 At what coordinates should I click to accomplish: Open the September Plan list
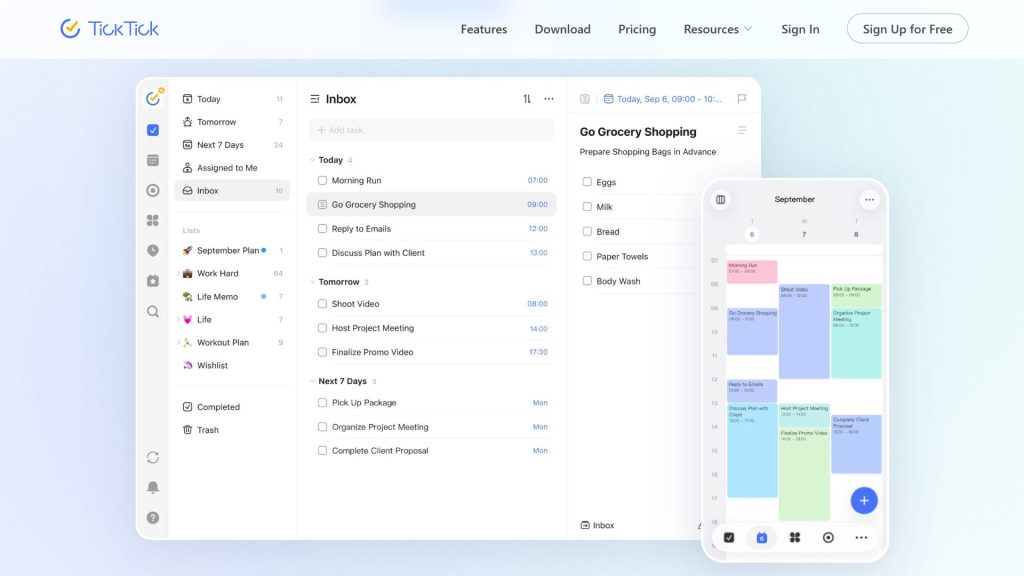click(x=232, y=251)
